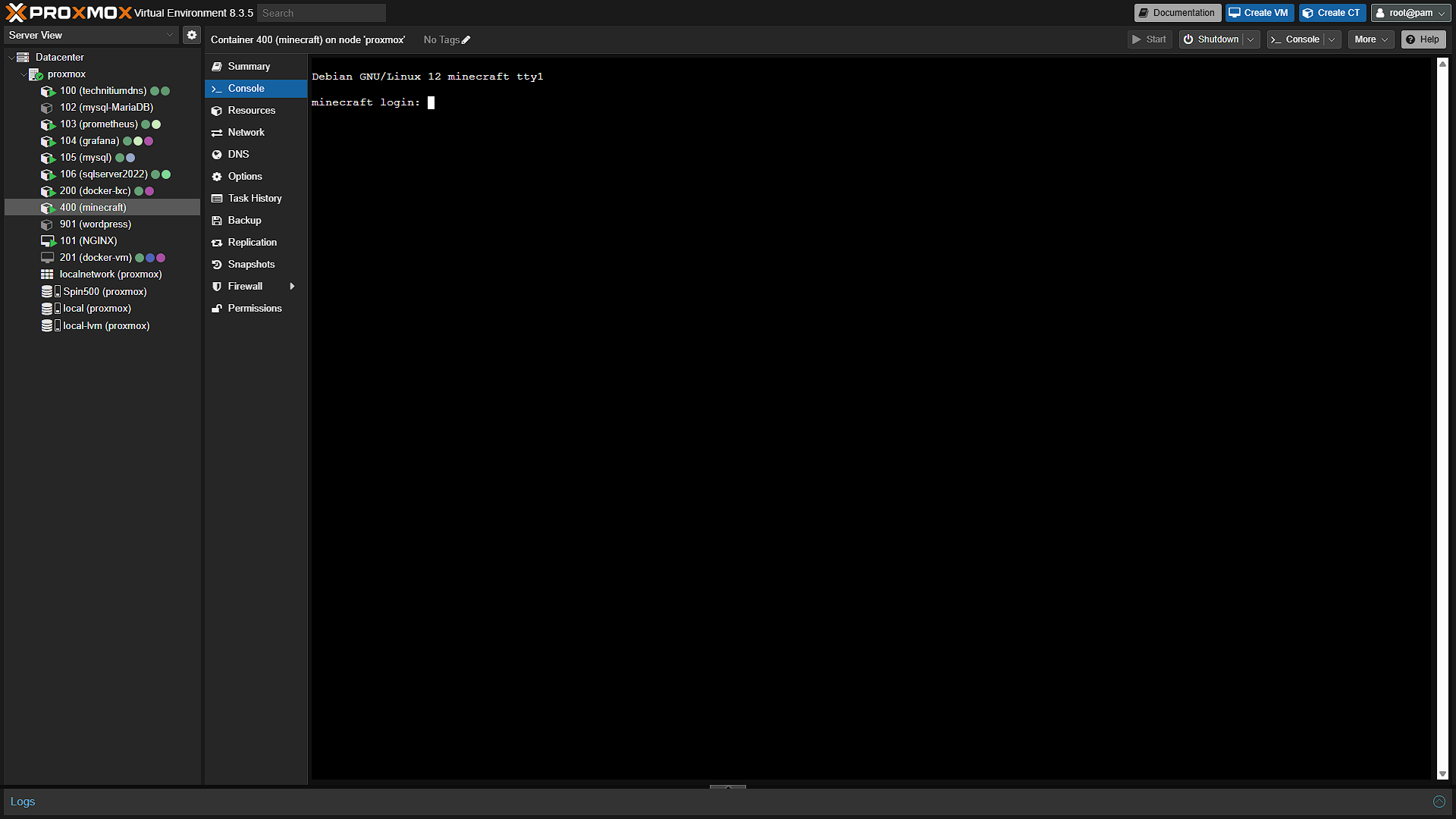Image resolution: width=1456 pixels, height=819 pixels.
Task: Click the Datacenter server icon
Action: (x=24, y=58)
